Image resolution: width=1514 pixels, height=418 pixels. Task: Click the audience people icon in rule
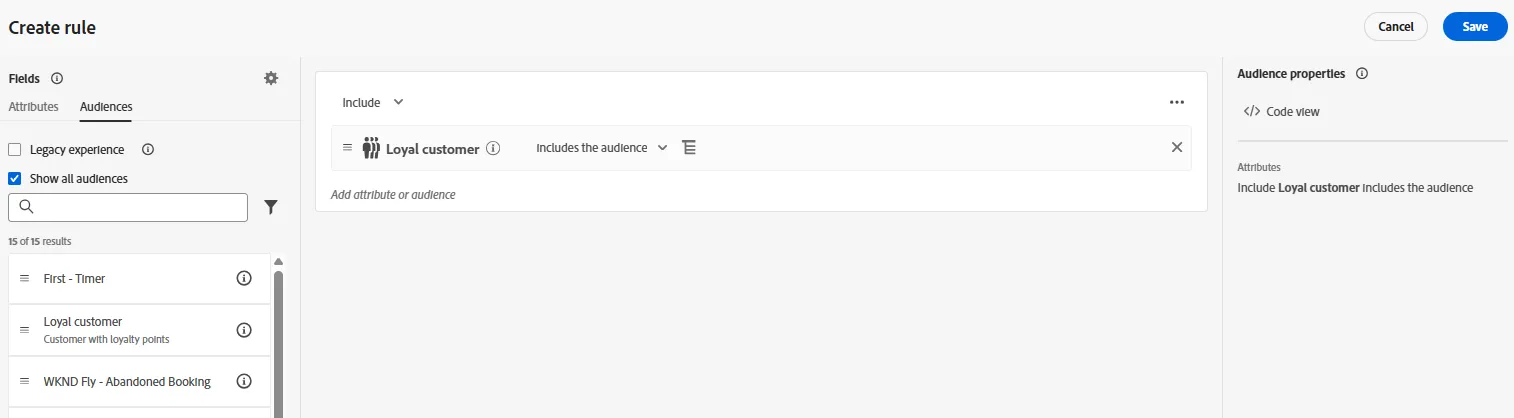point(371,148)
